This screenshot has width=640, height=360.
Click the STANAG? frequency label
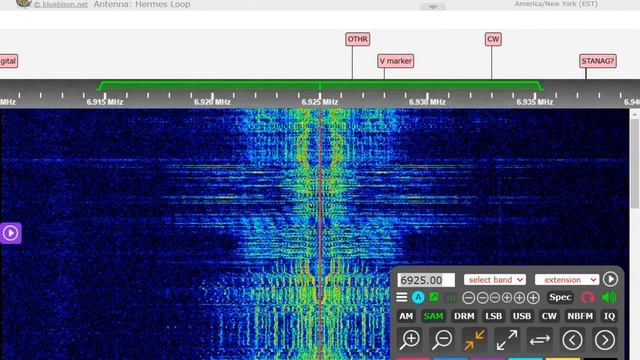598,61
